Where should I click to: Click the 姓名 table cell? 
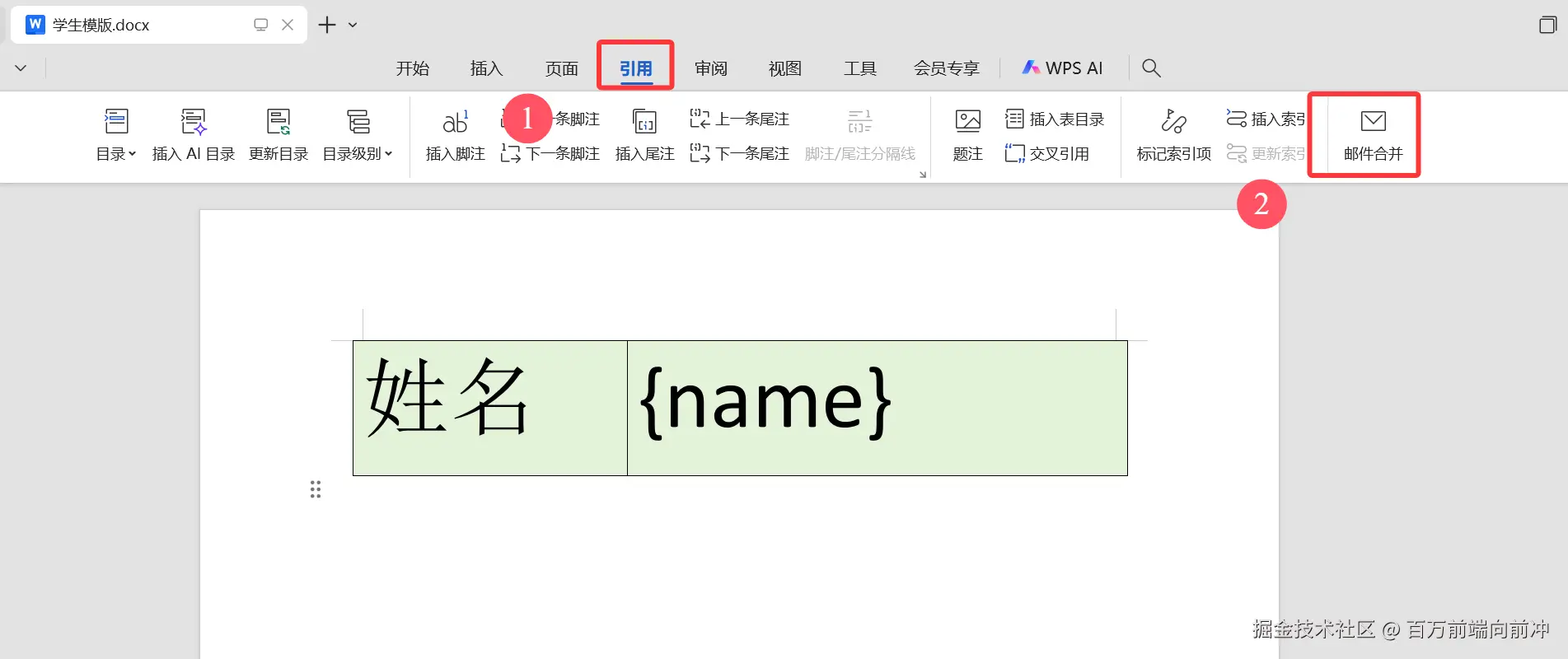(x=490, y=408)
